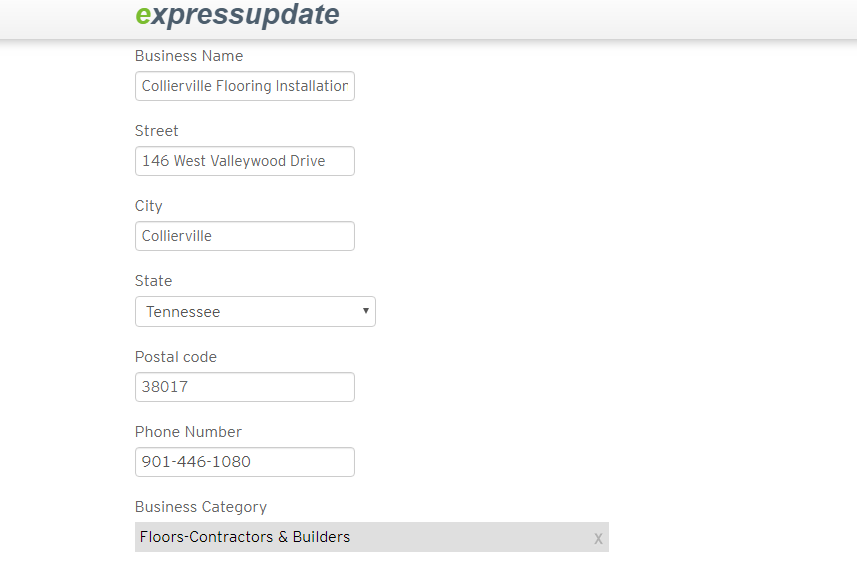Remove the Floors-Contractors & Builders category
Viewport: 857px width, 578px height.
click(x=598, y=539)
